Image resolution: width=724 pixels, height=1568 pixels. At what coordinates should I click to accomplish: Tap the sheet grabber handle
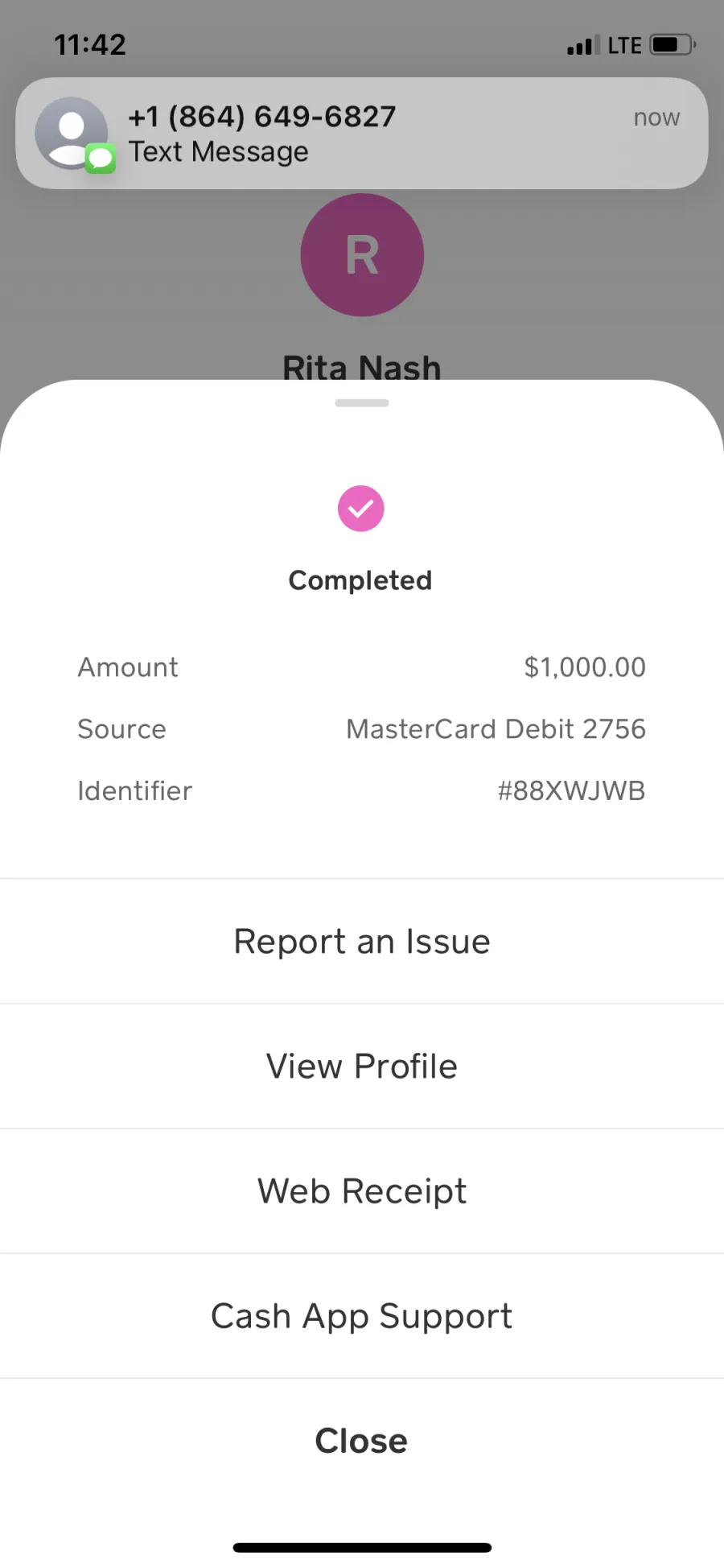point(362,403)
